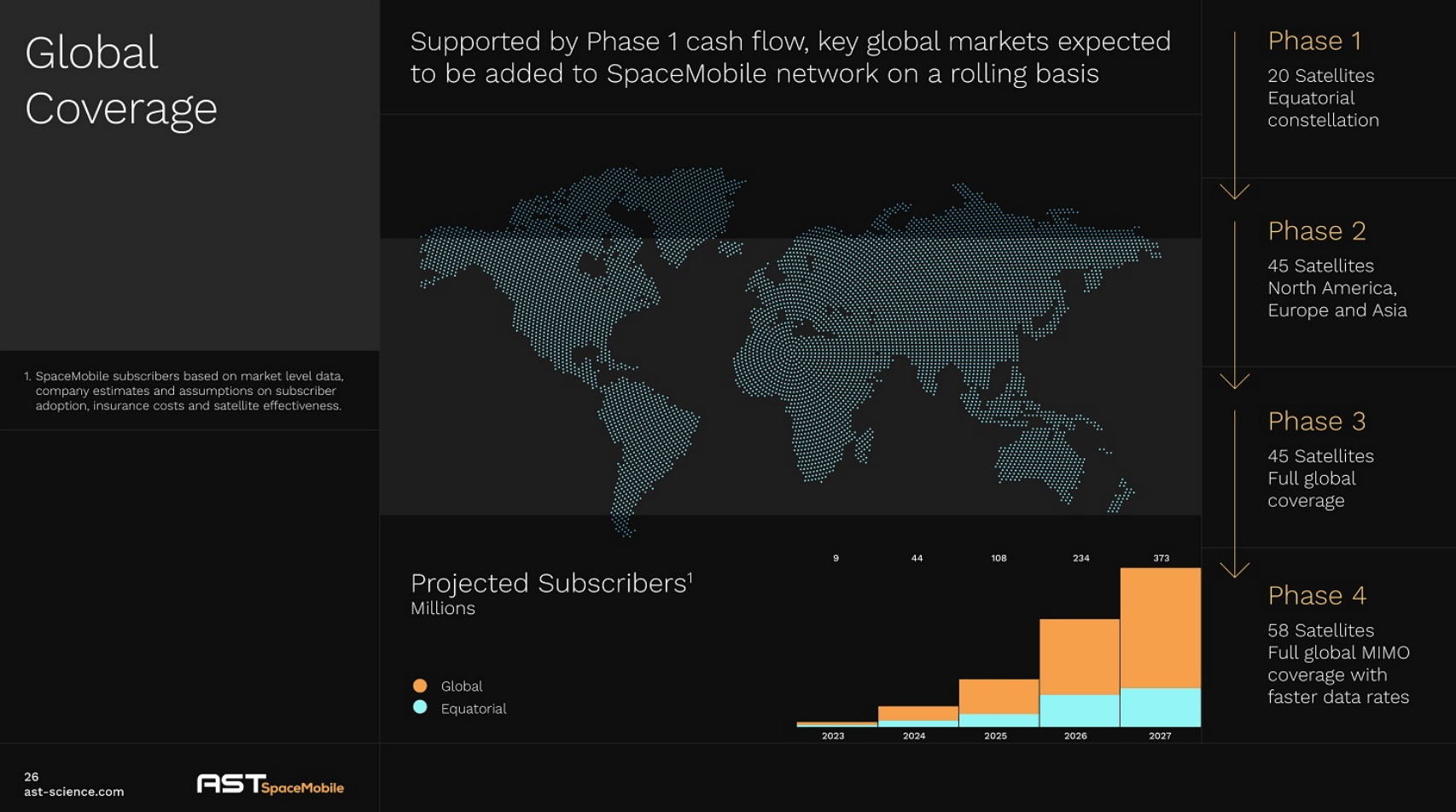This screenshot has height=812, width=1456.
Task: Click the orange Global segment of the 2027 bar
Action: [1160, 628]
